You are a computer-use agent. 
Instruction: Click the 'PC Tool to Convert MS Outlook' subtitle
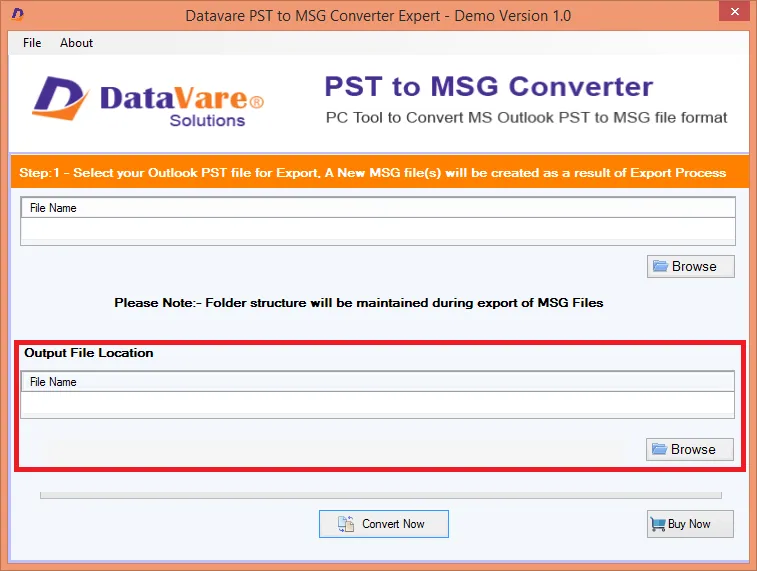pos(526,117)
